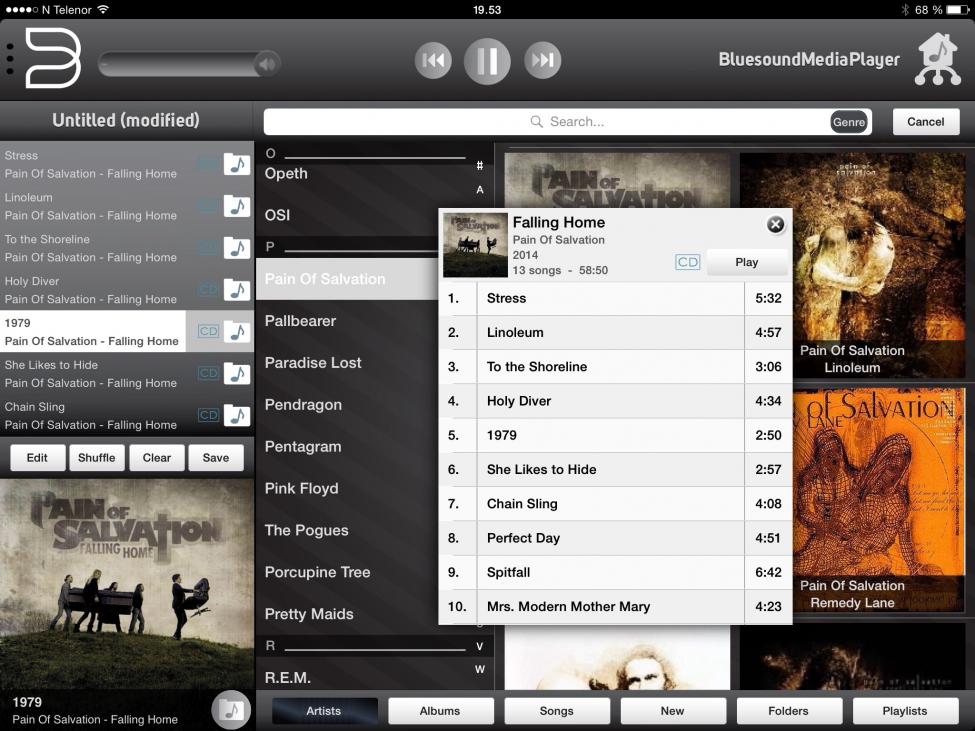The height and width of the screenshot is (731, 975).
Task: Skip to the previous track
Action: [x=433, y=60]
